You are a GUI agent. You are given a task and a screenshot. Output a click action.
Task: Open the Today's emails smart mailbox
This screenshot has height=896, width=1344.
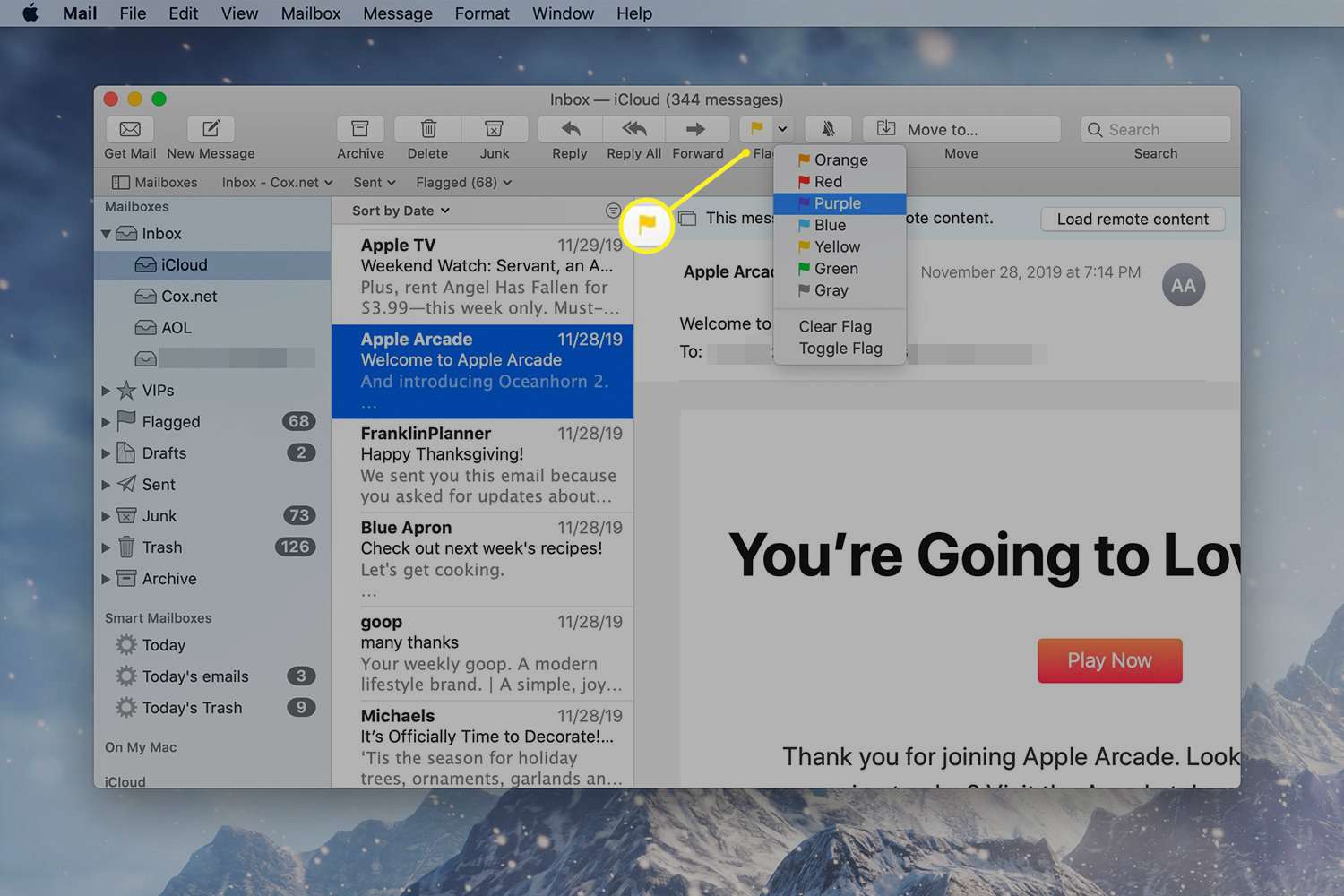[212, 676]
